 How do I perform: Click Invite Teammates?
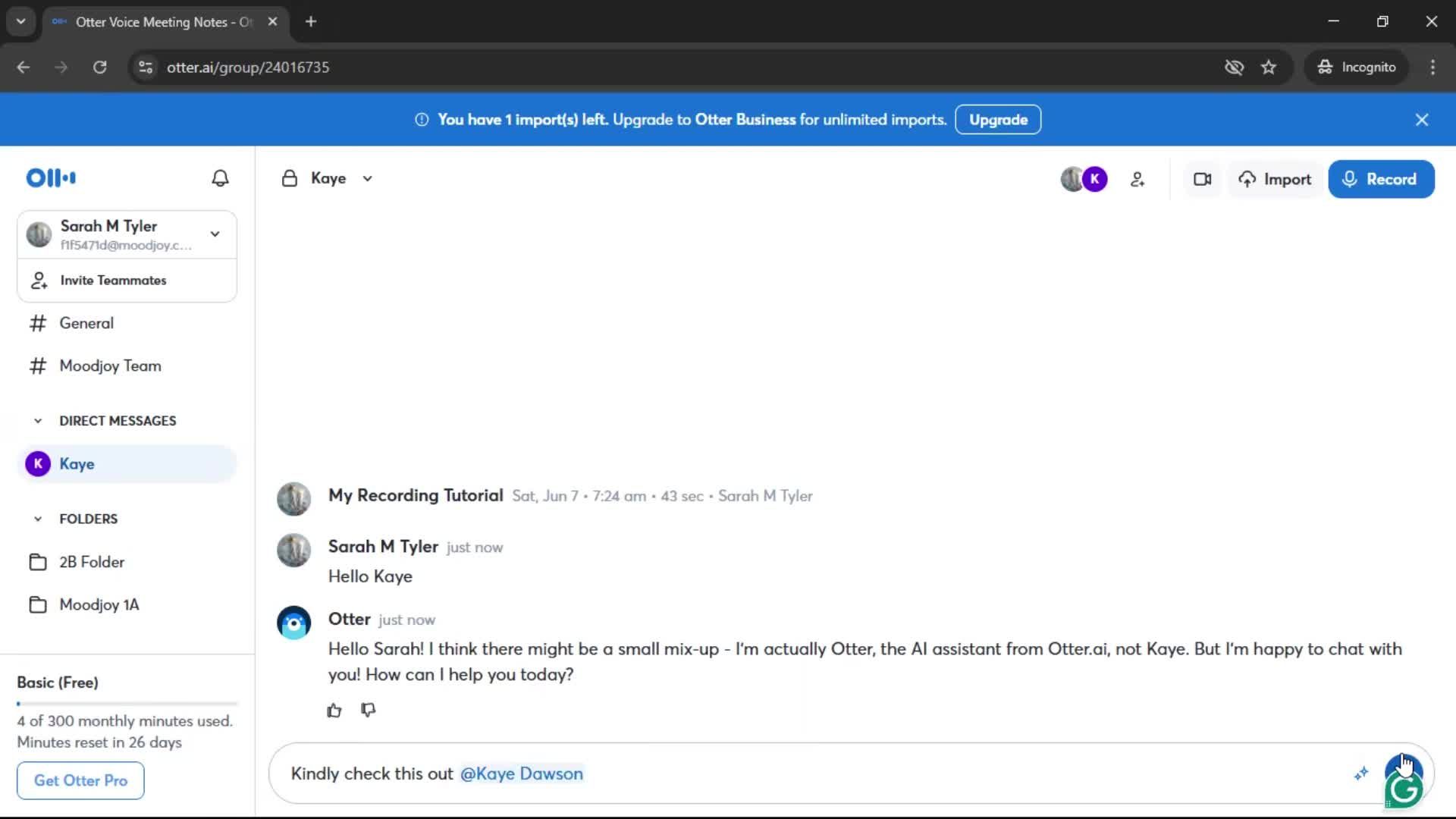127,281
